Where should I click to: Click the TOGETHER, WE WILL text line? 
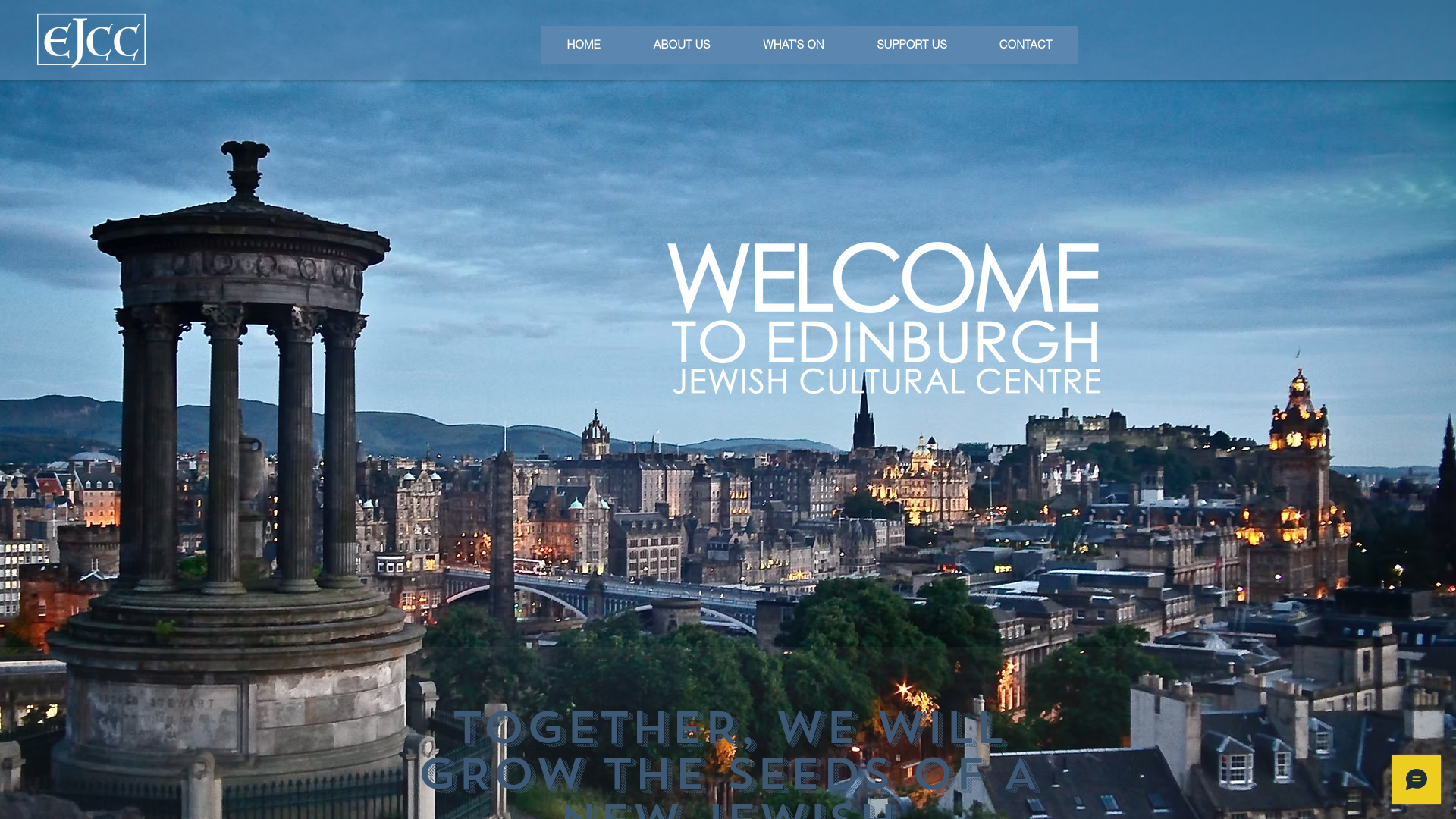[x=730, y=728]
